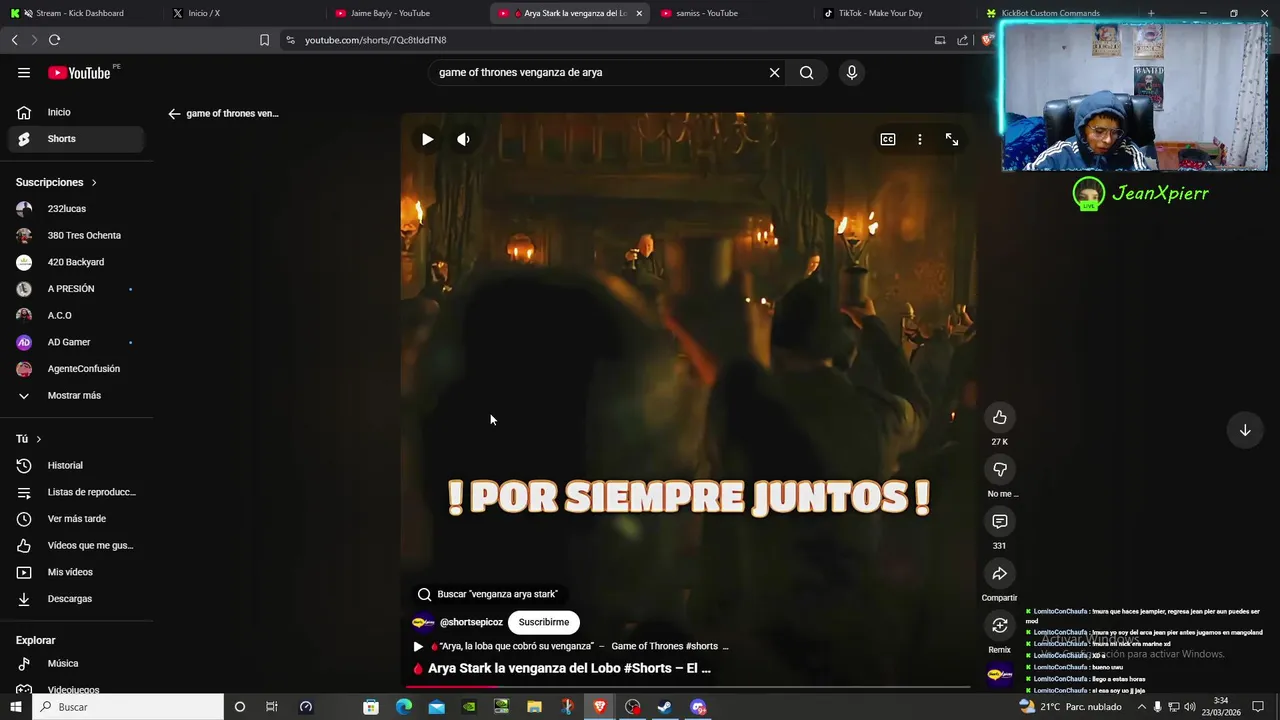Viewport: 1280px width, 720px height.
Task: Open the A PRESIÓN subscription
Action: coord(76,289)
